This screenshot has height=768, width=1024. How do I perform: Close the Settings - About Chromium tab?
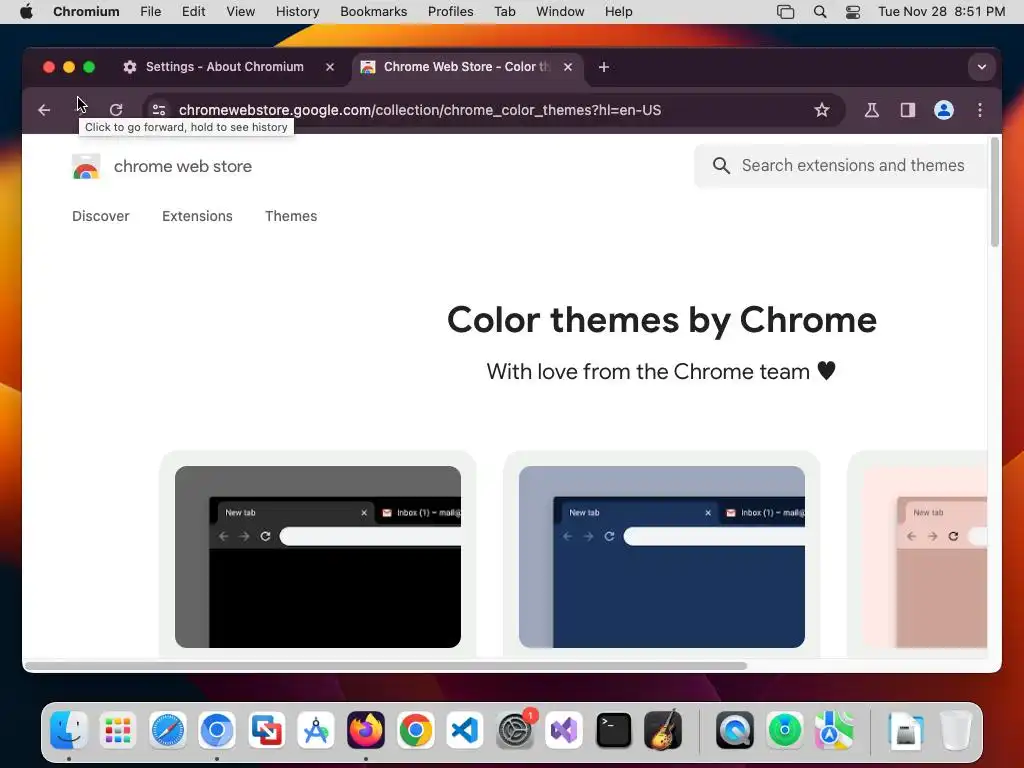coord(330,67)
